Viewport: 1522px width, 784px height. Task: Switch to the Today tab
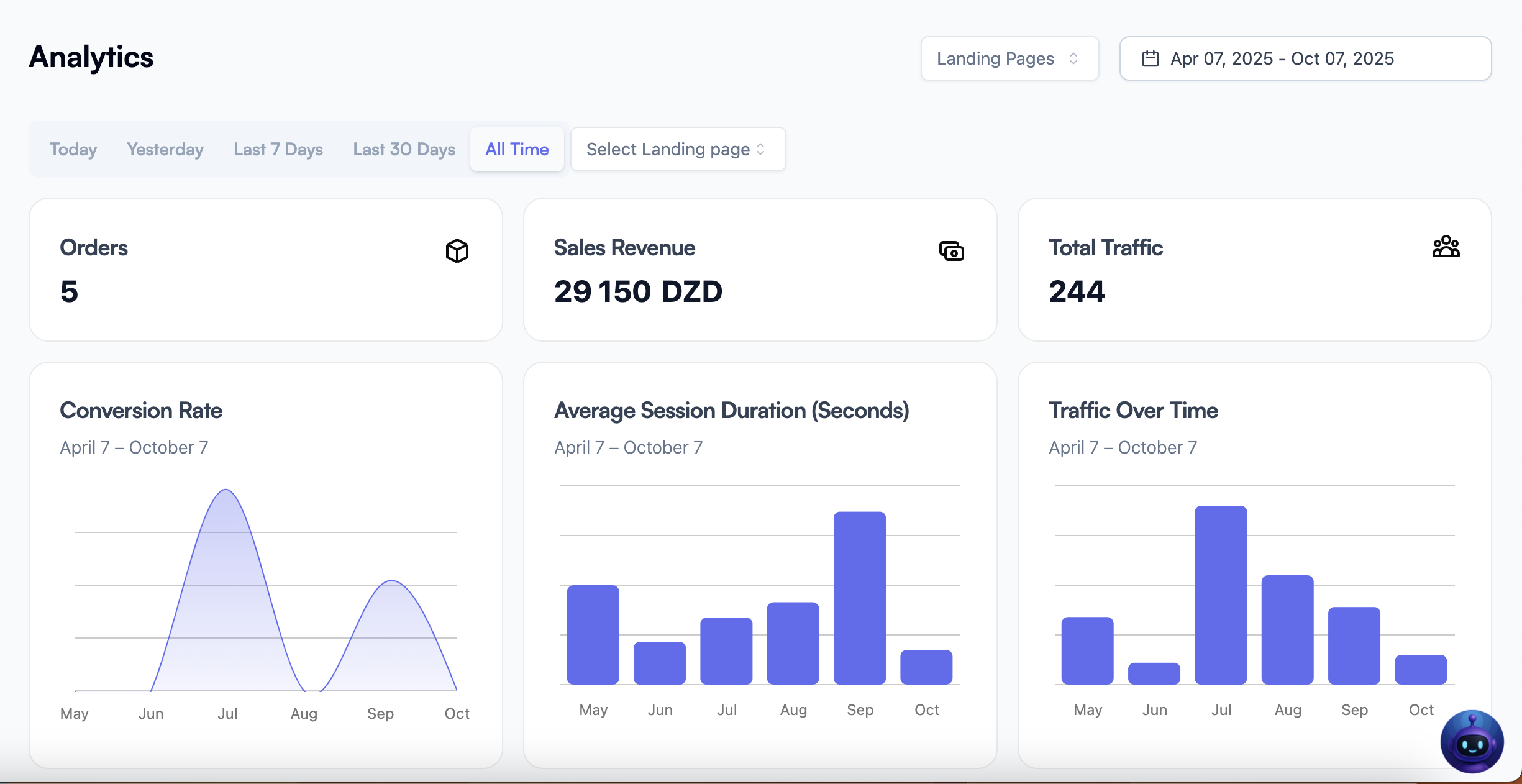click(73, 149)
